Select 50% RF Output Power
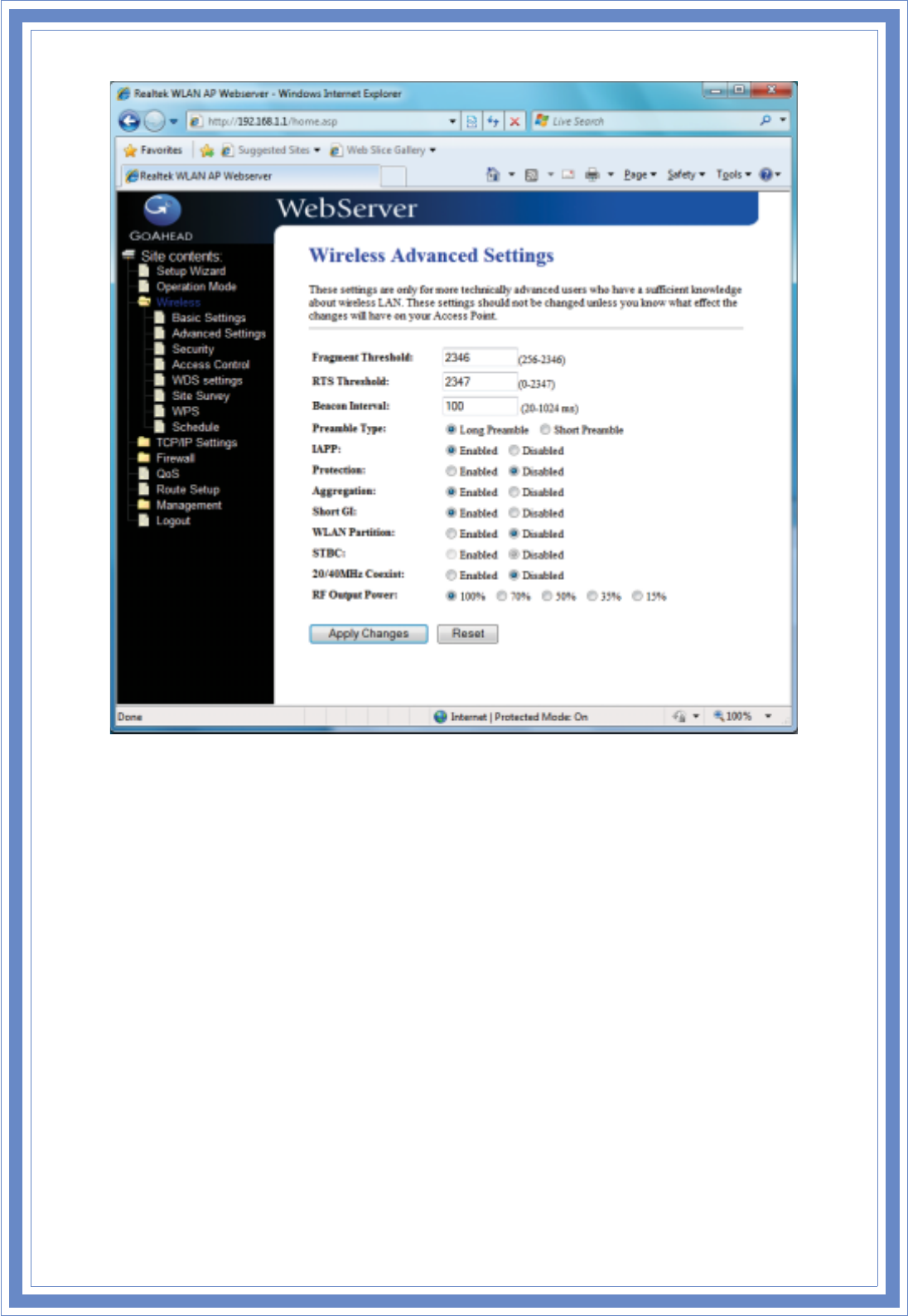 coord(547,596)
